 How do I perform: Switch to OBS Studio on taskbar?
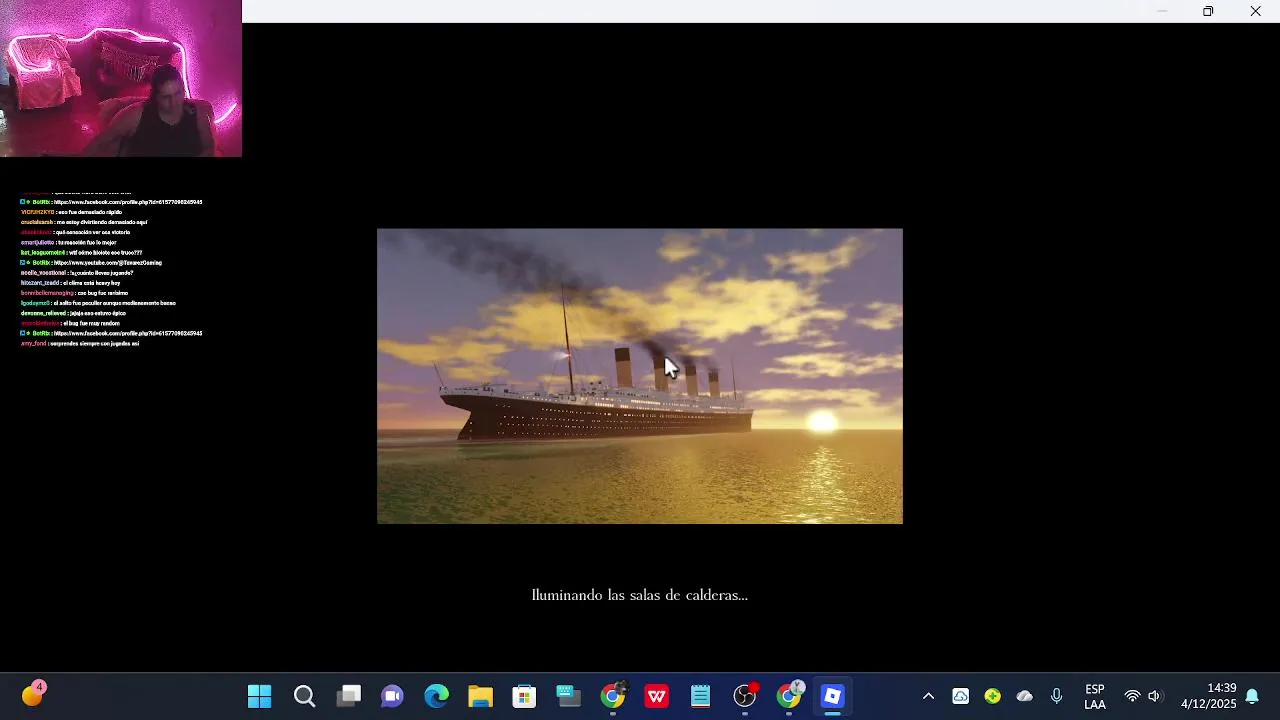point(745,696)
